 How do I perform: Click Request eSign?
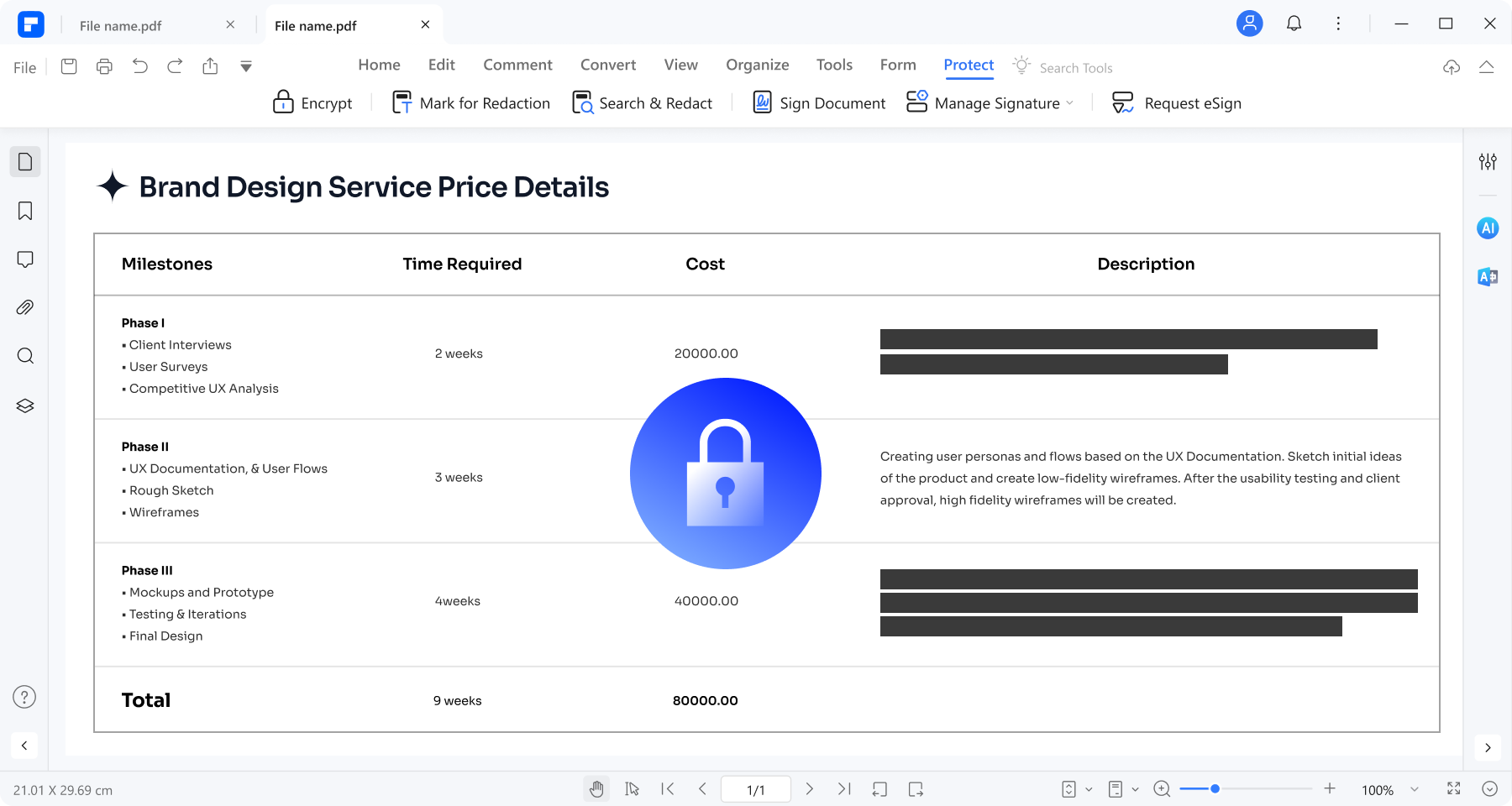coord(1176,103)
